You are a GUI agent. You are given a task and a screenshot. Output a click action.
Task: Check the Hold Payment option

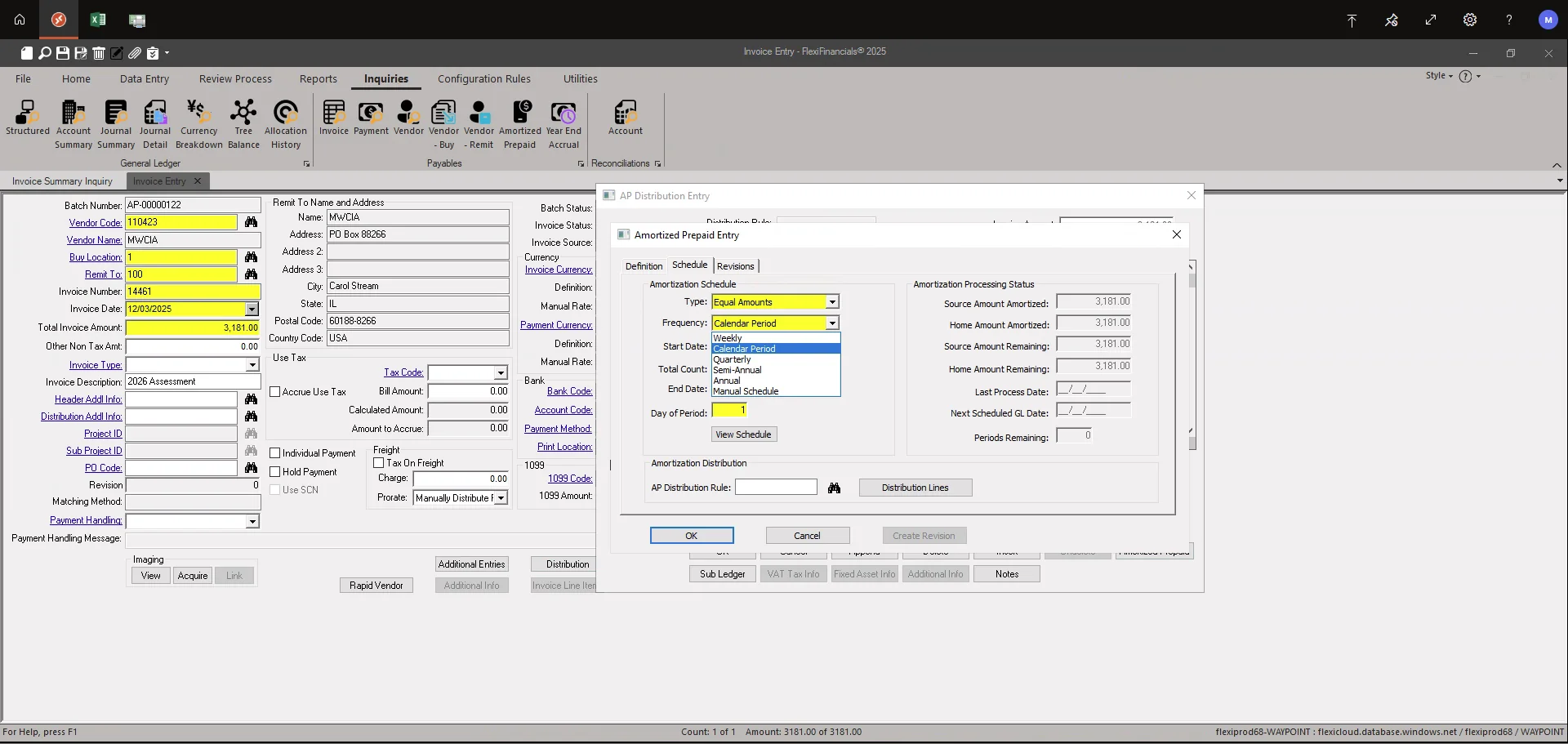coord(276,471)
